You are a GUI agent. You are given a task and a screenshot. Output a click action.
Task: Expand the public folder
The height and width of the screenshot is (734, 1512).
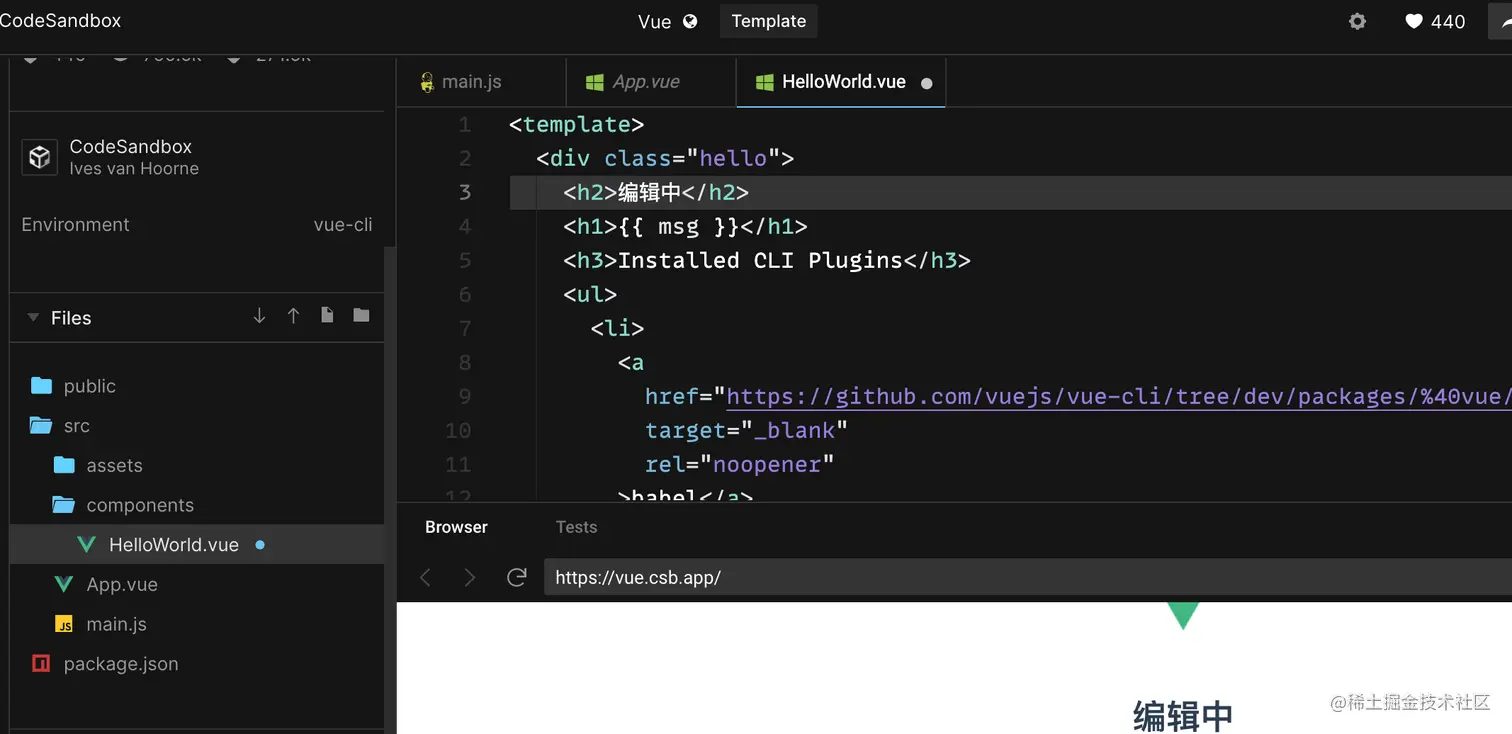tap(89, 386)
